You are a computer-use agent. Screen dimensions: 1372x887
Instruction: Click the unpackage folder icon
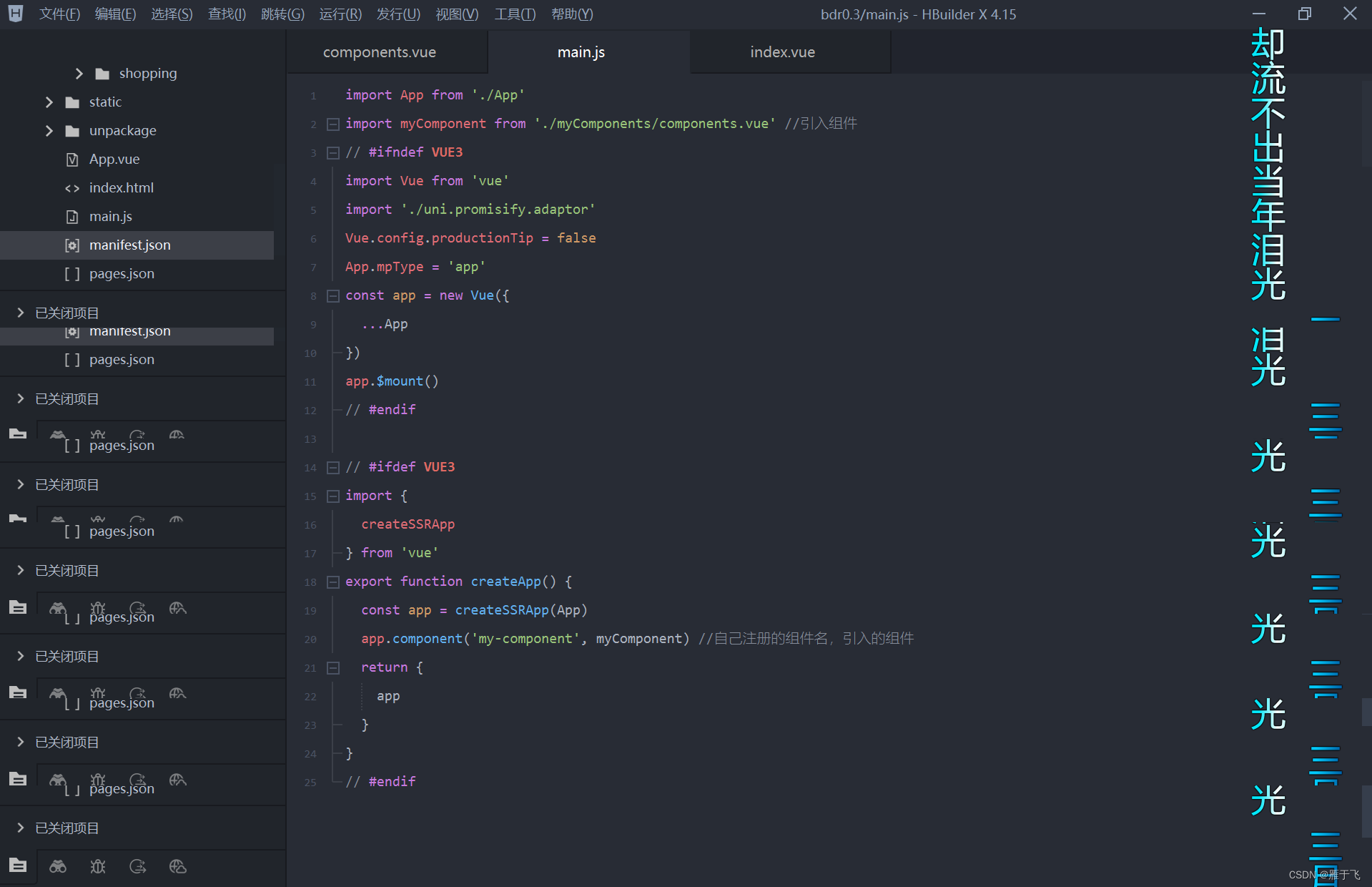coord(72,131)
